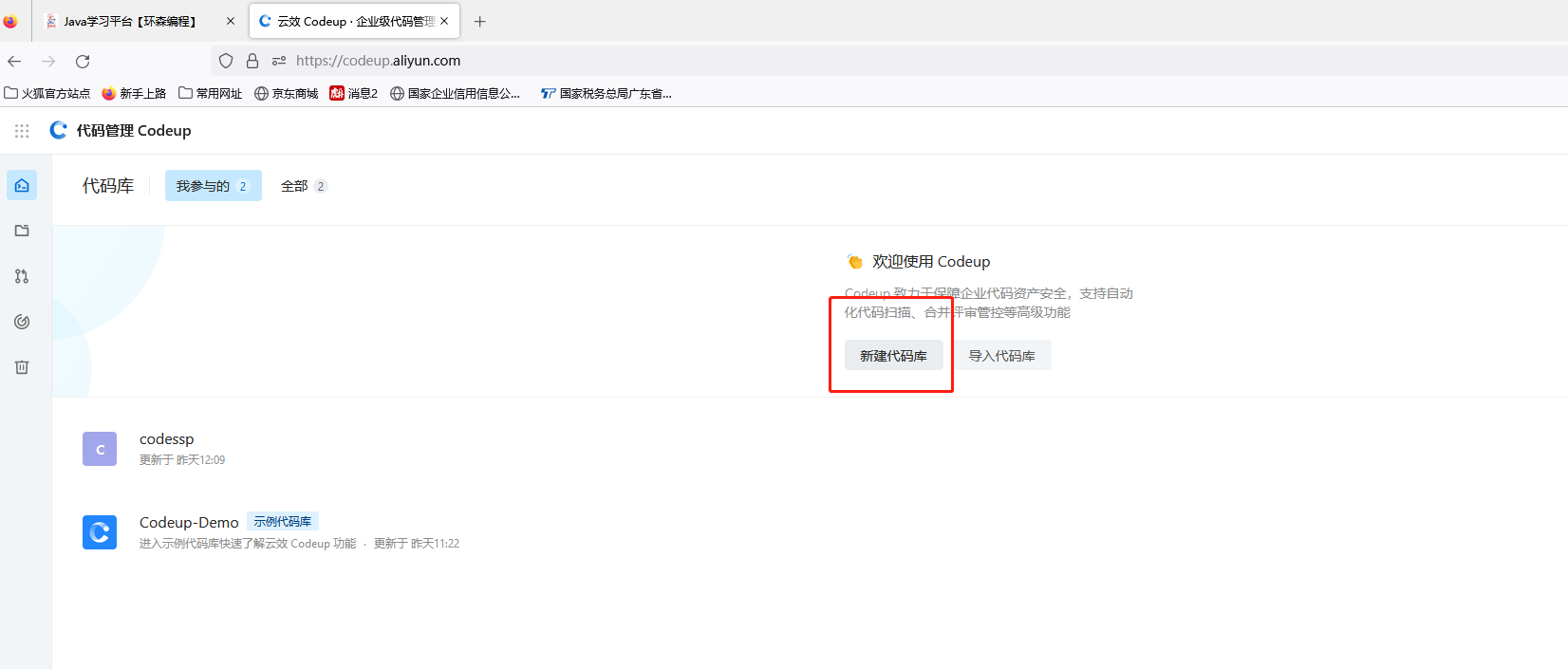1568x669 pixels.
Task: Click the 示例代码库 tag
Action: click(x=283, y=522)
